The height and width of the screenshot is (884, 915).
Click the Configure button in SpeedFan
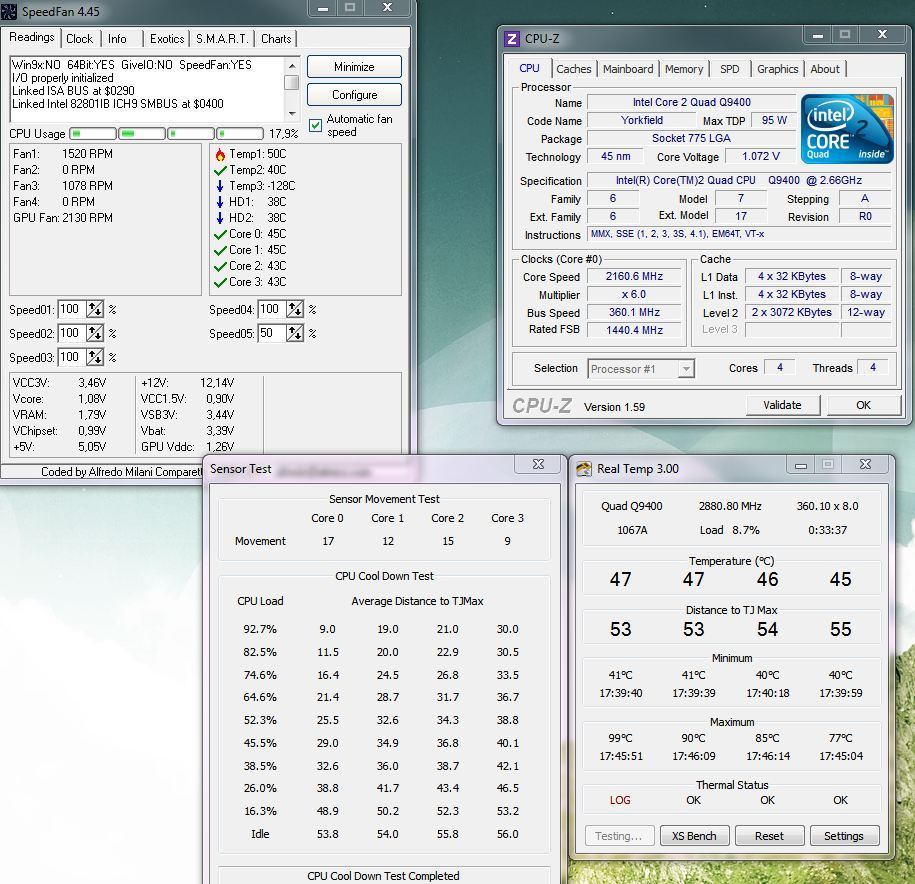pyautogui.click(x=354, y=95)
